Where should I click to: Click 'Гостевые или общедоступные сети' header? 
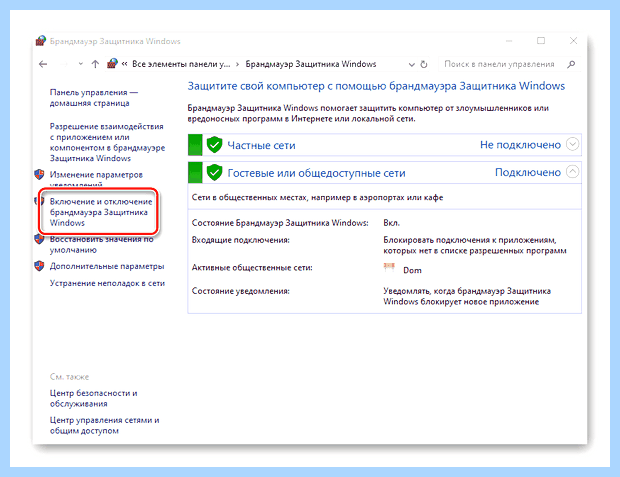point(316,173)
